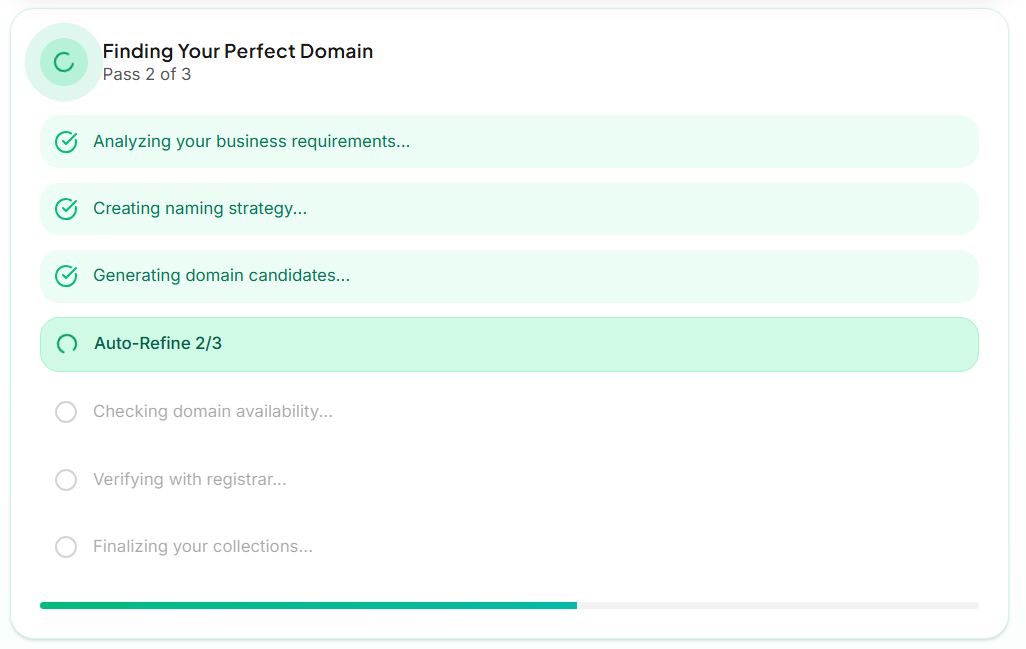Select the 'Generating domain candidates...' step text

221,275
